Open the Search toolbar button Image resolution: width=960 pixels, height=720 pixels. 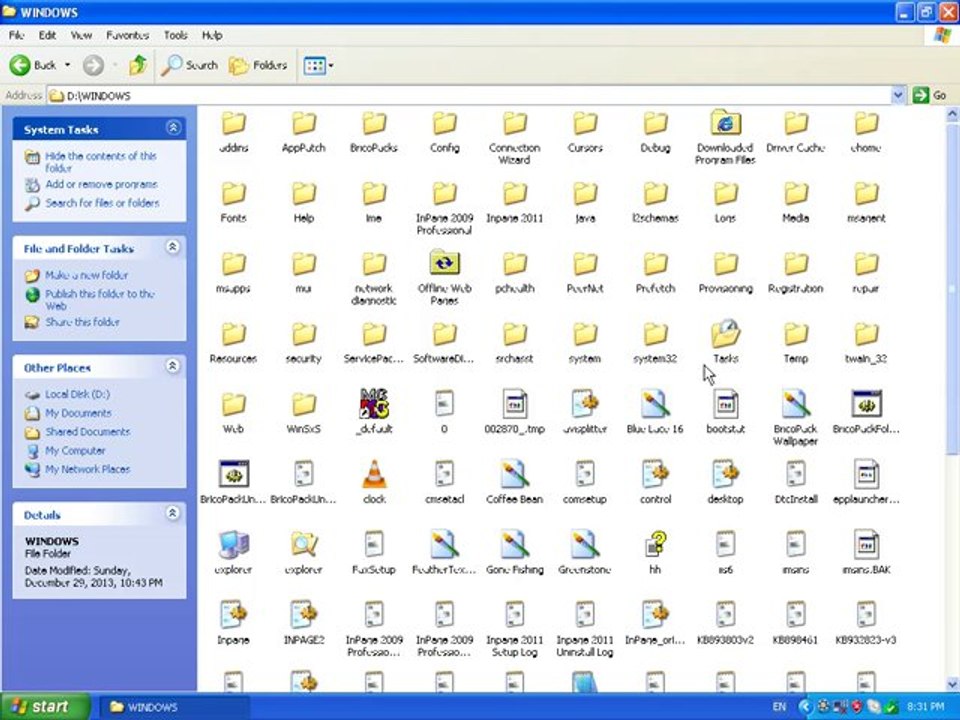(189, 65)
